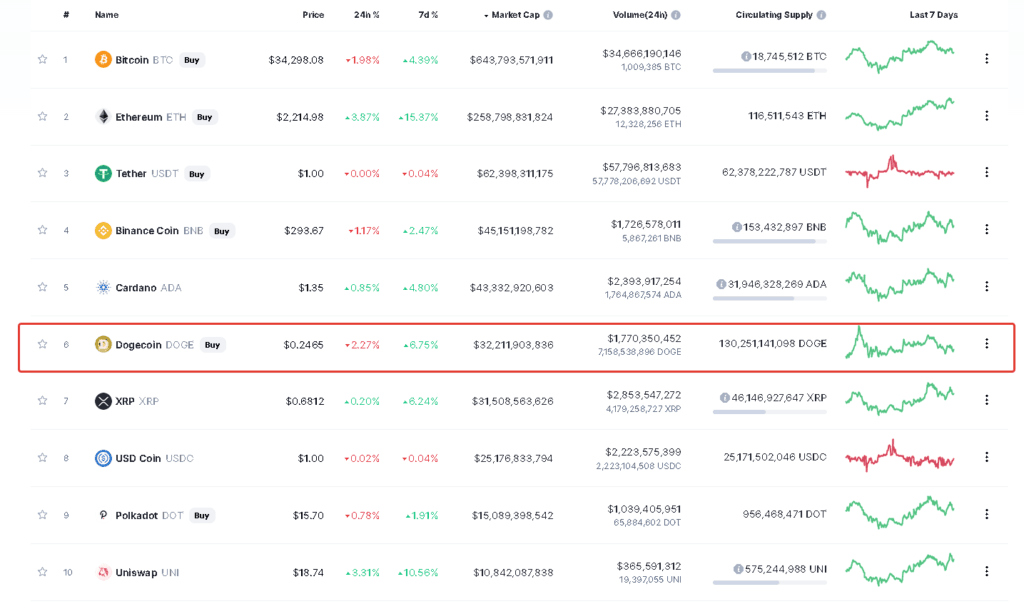
Task: Click the Bitcoin coin logo icon
Action: click(x=103, y=60)
